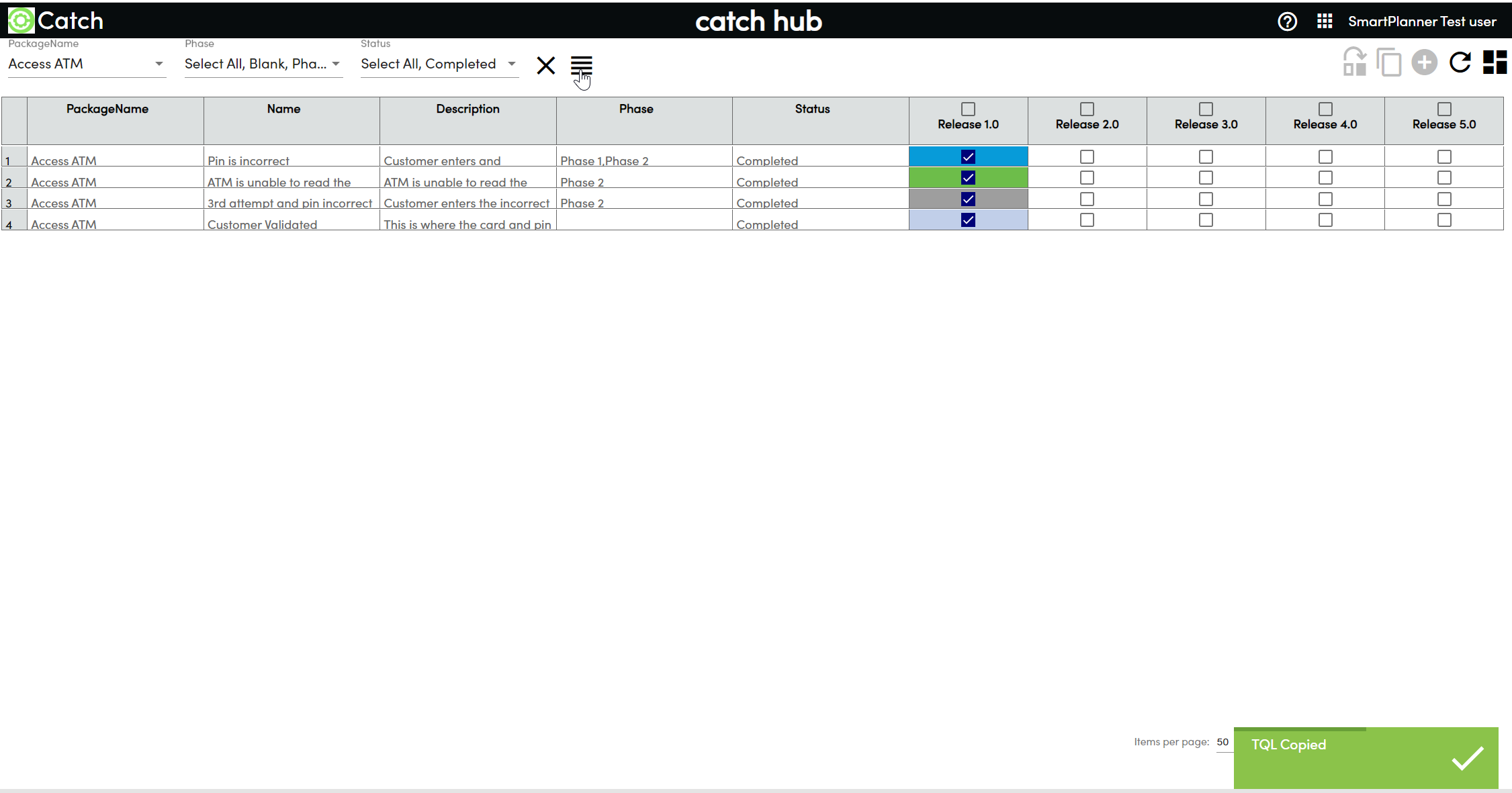Viewport: 1512px width, 793px height.
Task: Click the green Release 1.0 cell background
Action: pos(934,178)
